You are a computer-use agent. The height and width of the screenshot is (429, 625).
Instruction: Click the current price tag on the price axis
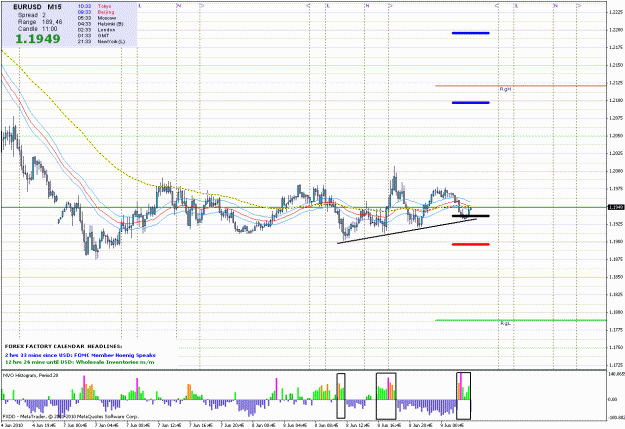click(x=616, y=207)
